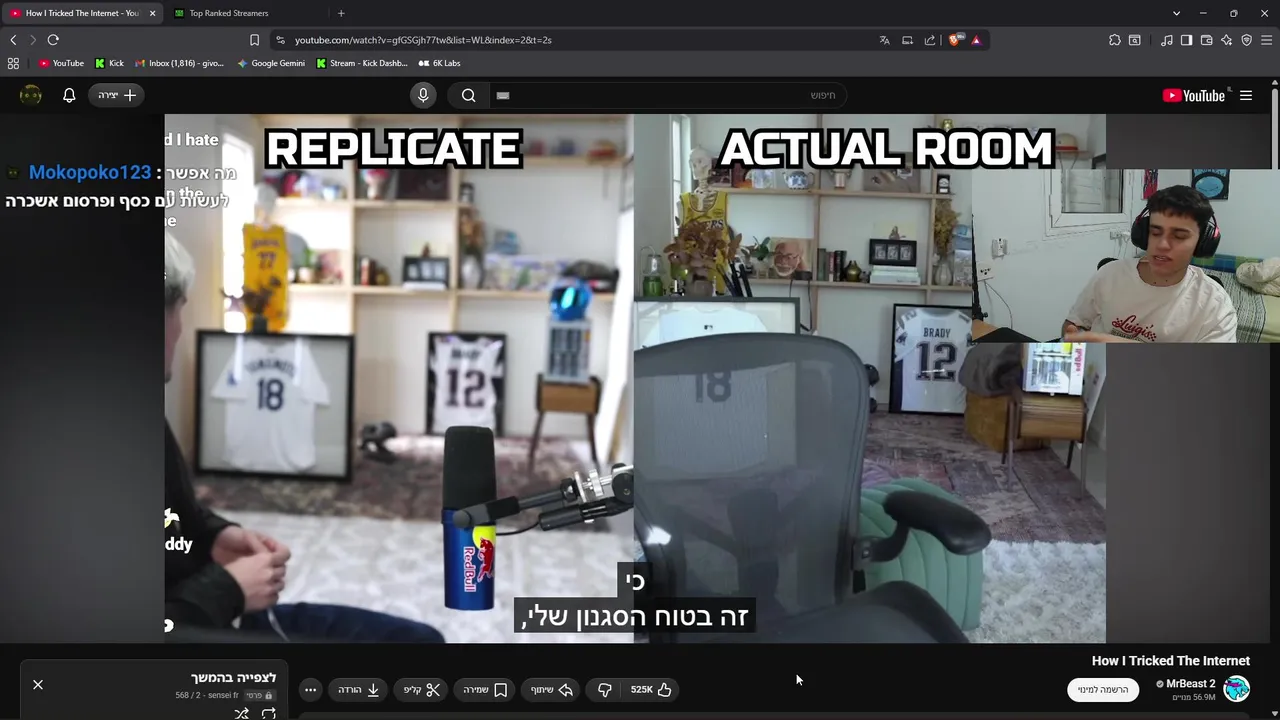Go back using browser back arrow
This screenshot has width=1280, height=720.
click(x=13, y=40)
